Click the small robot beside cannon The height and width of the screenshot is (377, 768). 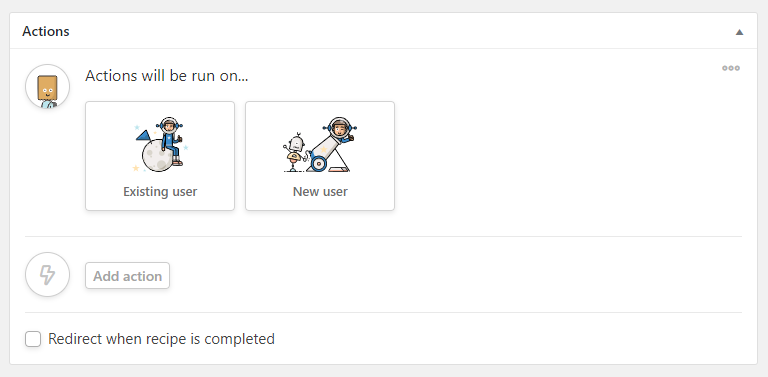(x=295, y=152)
